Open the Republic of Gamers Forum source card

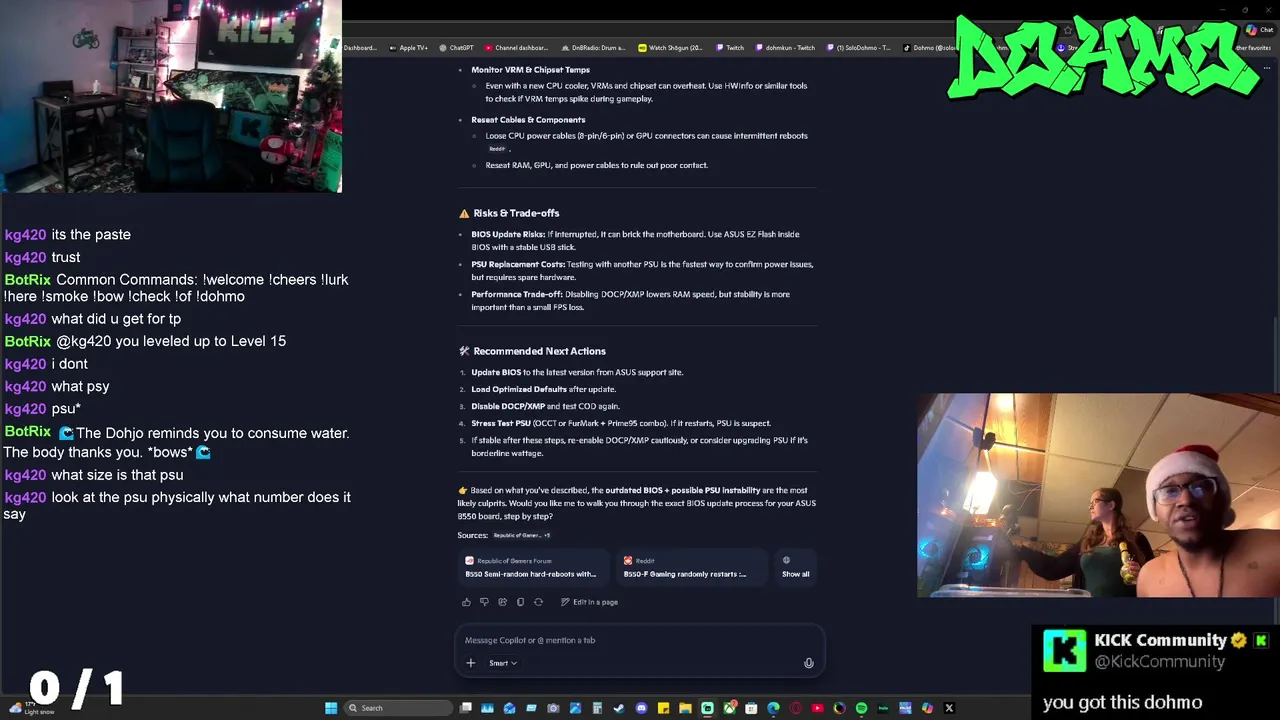coord(534,567)
